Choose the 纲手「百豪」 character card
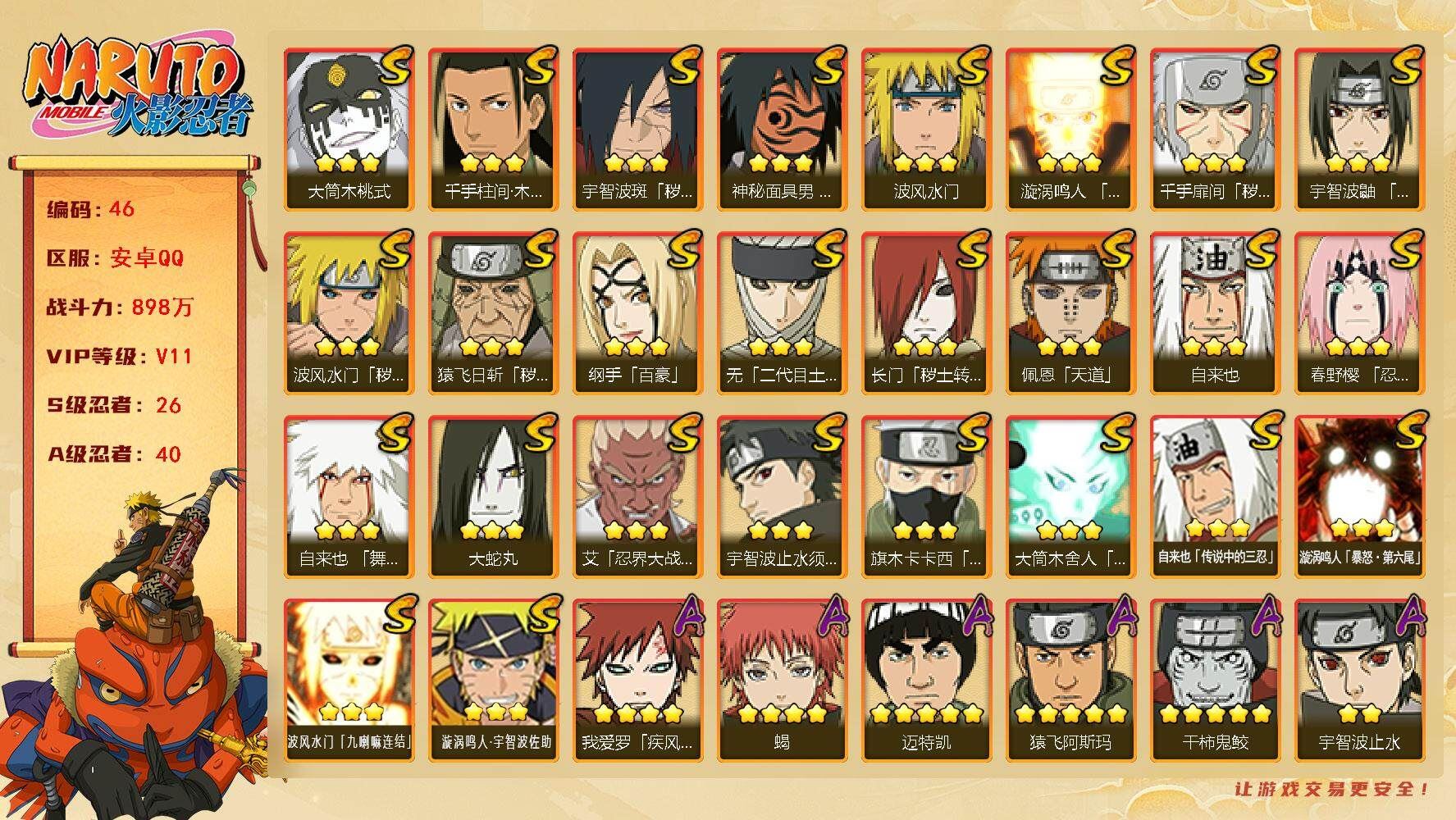This screenshot has height=820, width=1456. 637,312
